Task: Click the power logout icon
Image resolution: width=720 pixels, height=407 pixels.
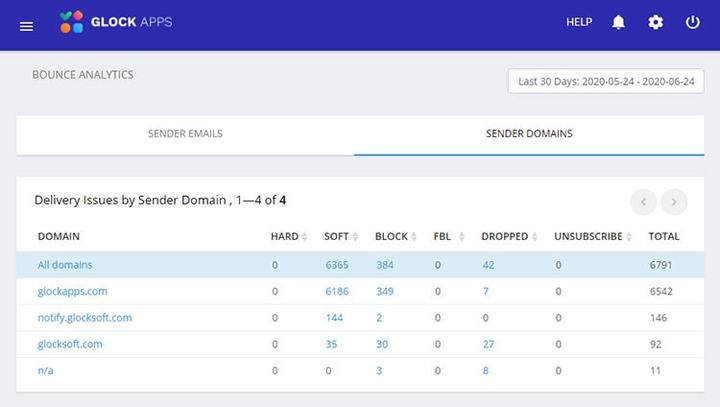Action: (692, 23)
